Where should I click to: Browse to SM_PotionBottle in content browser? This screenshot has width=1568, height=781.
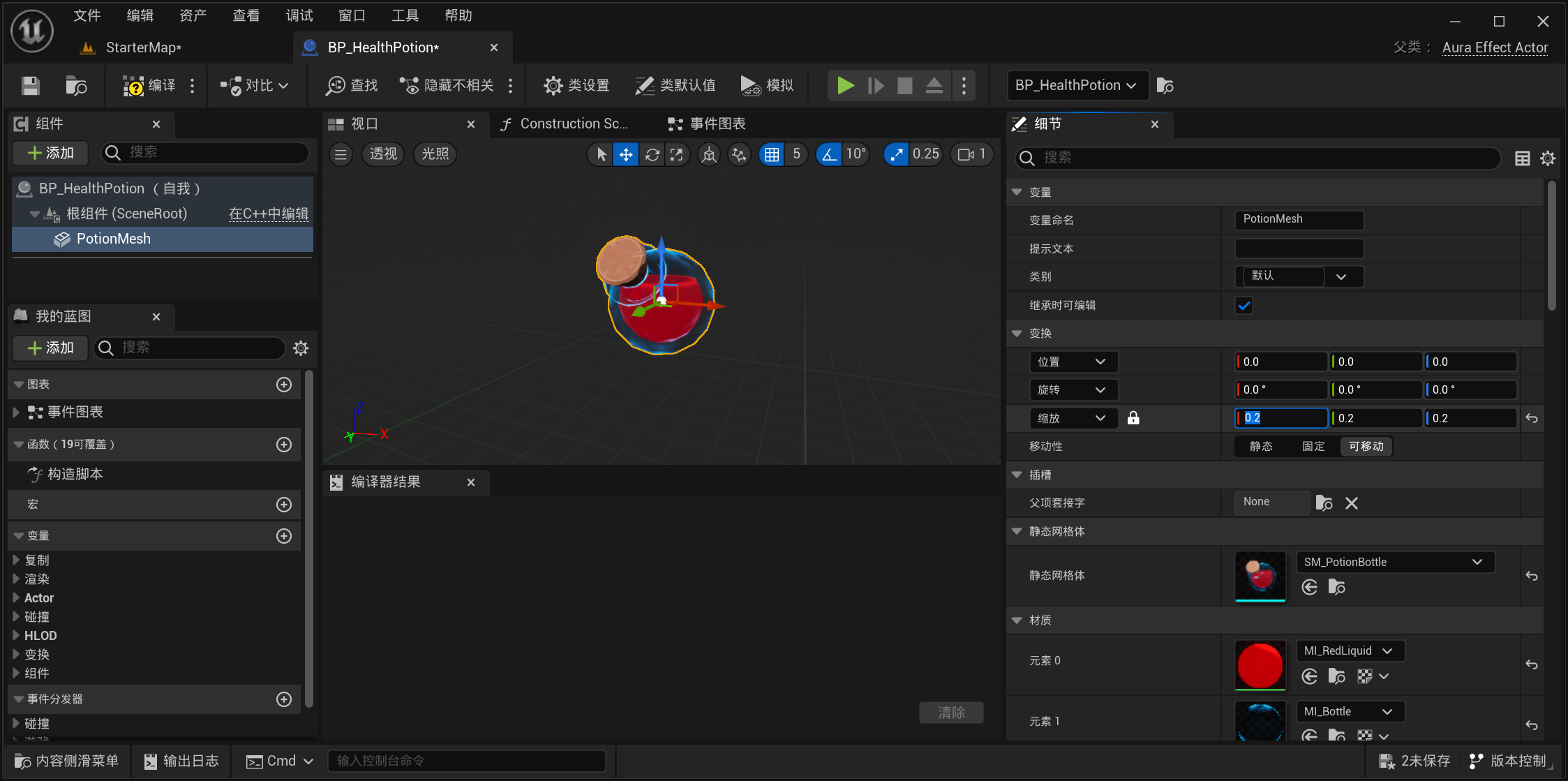click(x=1336, y=587)
